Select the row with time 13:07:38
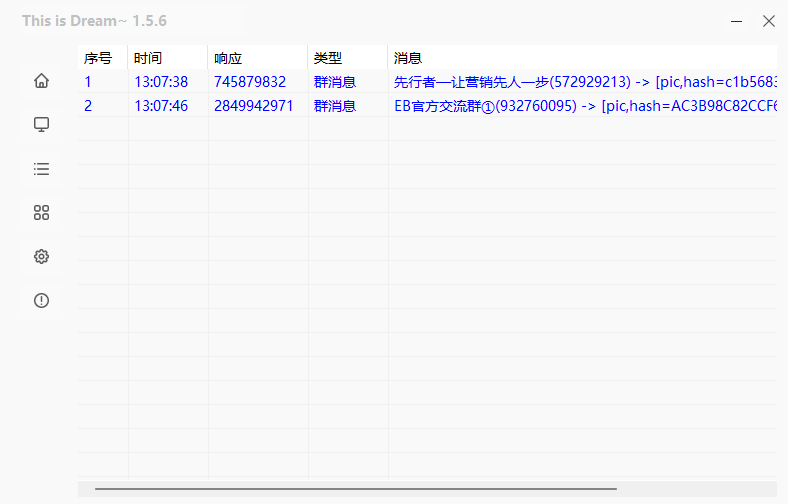788x504 pixels. click(x=161, y=82)
